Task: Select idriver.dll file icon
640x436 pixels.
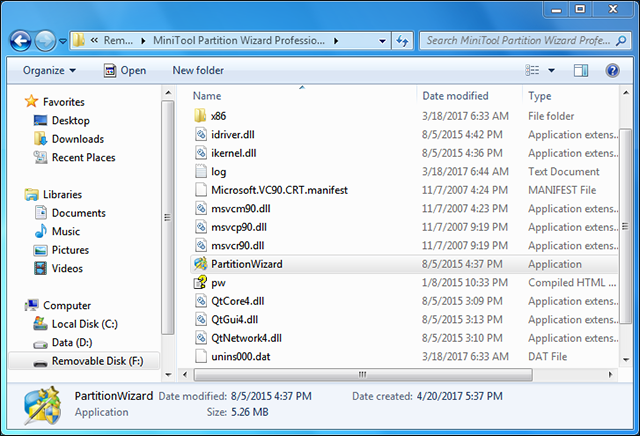Action: tap(200, 134)
